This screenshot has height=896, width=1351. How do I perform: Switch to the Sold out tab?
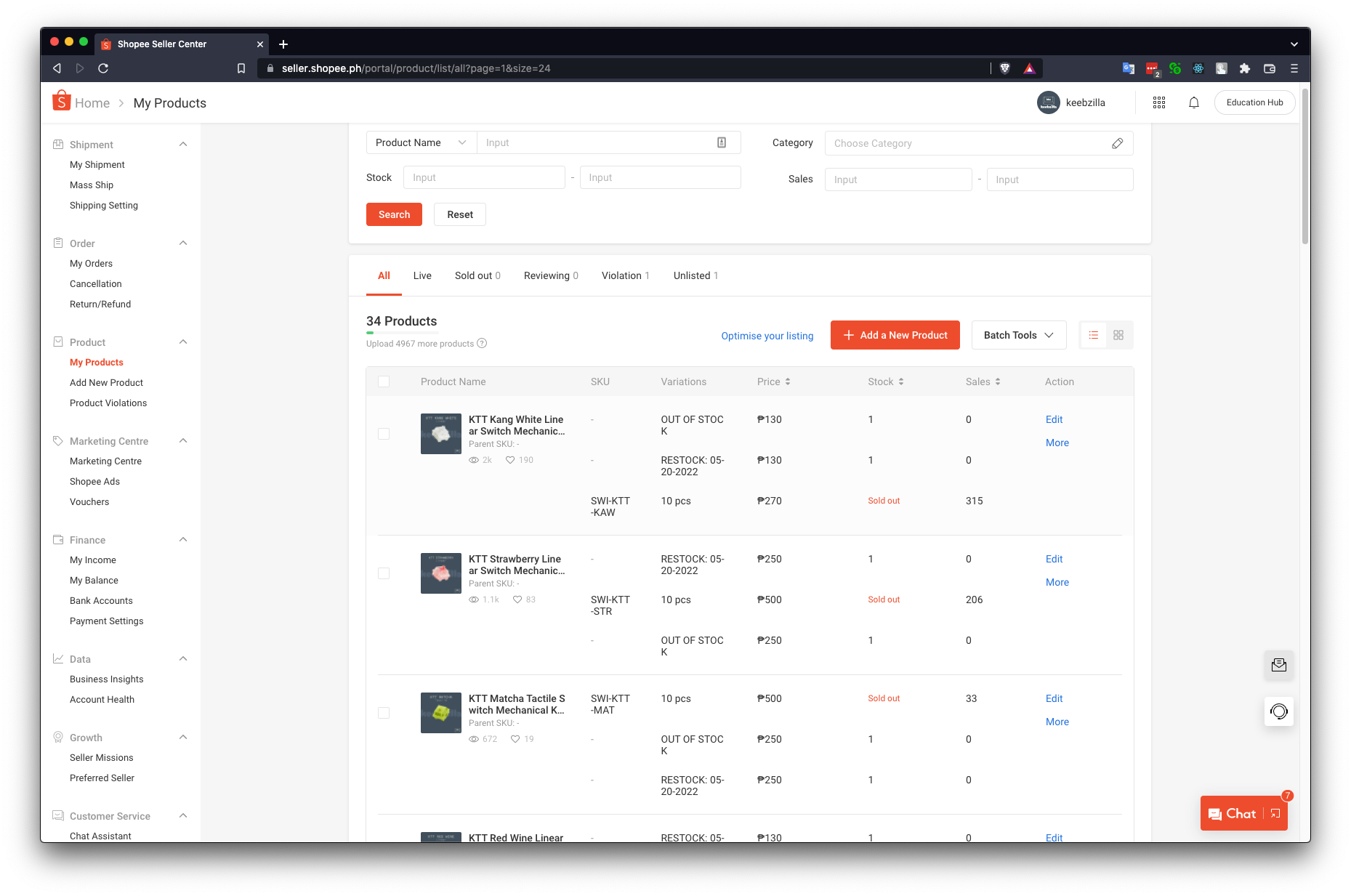pyautogui.click(x=477, y=275)
